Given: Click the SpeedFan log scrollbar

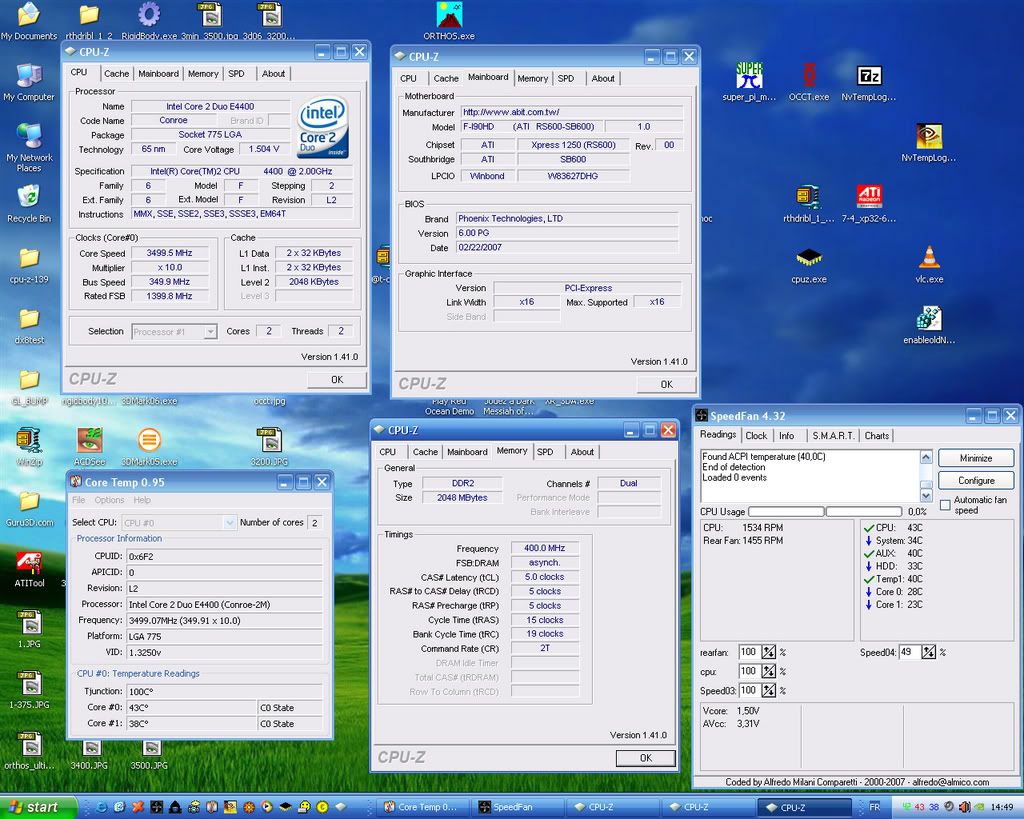Looking at the screenshot, I should (926, 476).
